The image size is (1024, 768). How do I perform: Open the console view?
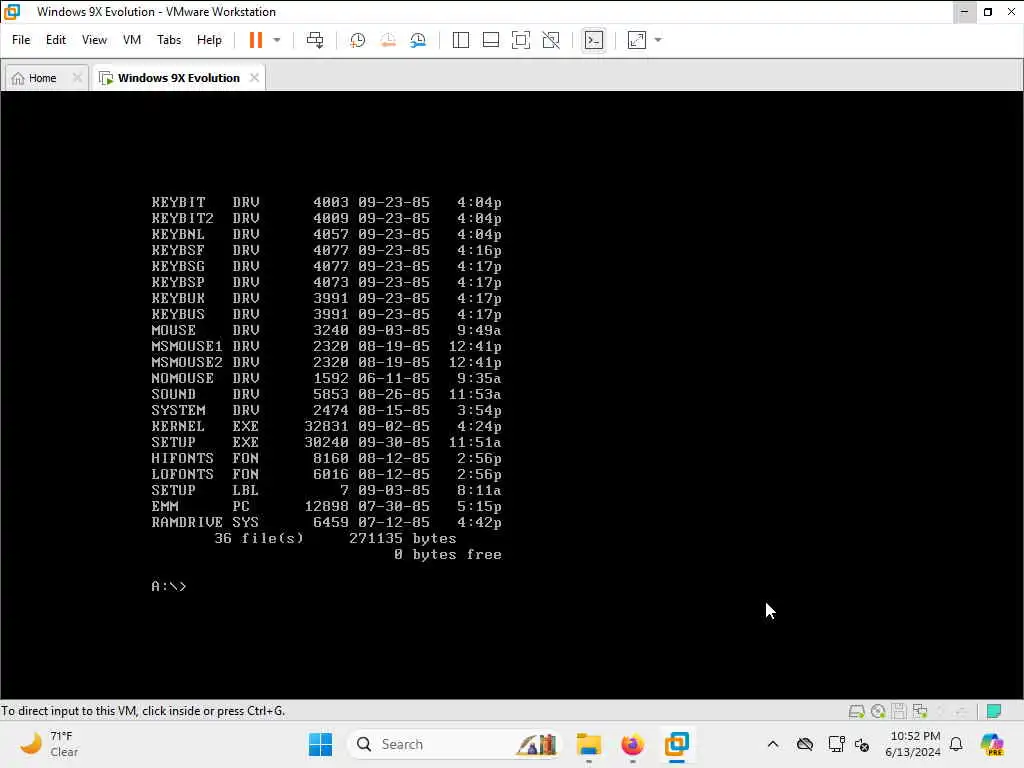594,40
